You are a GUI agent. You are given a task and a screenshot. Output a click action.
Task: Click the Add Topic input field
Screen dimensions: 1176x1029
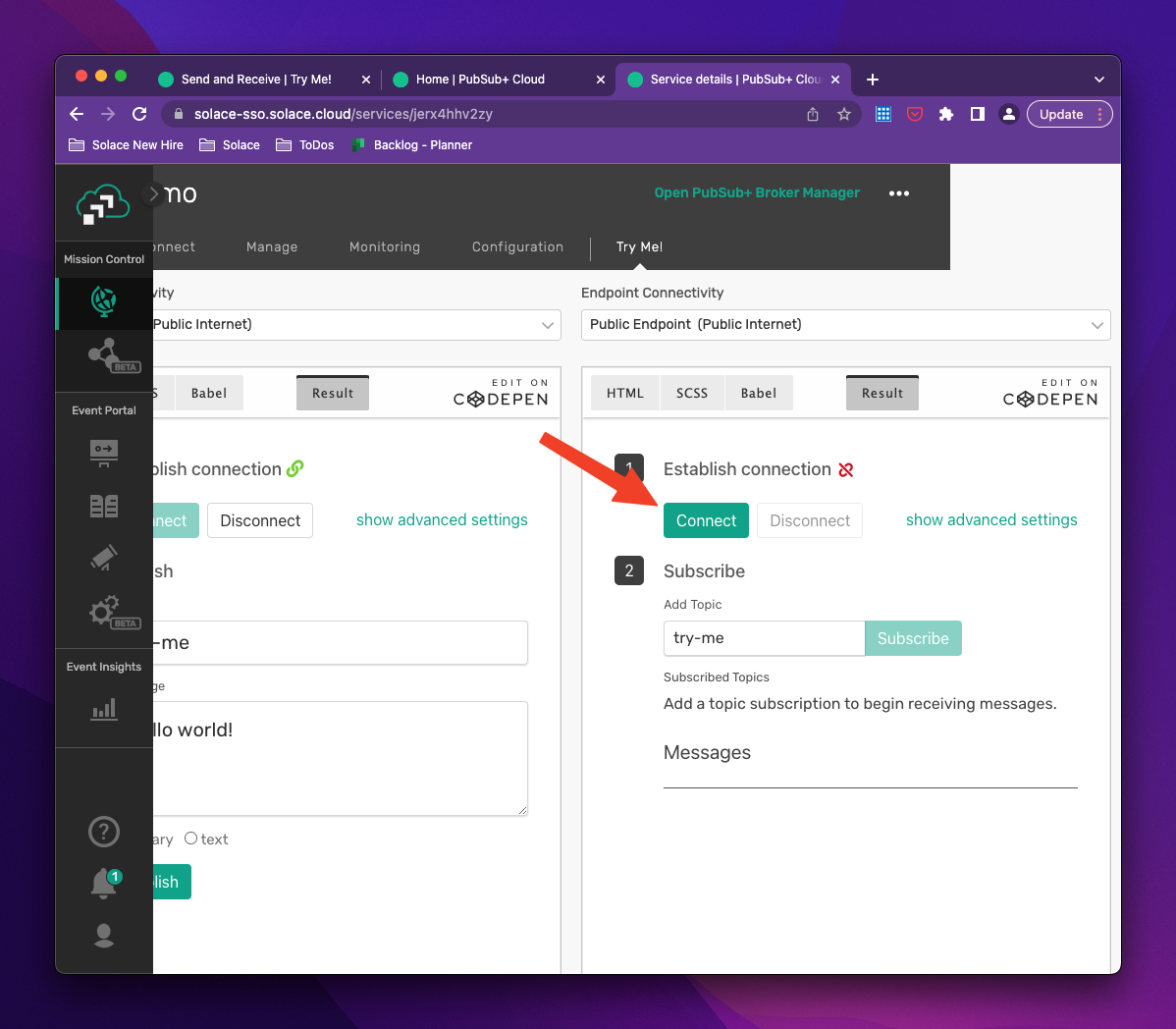[x=764, y=638]
